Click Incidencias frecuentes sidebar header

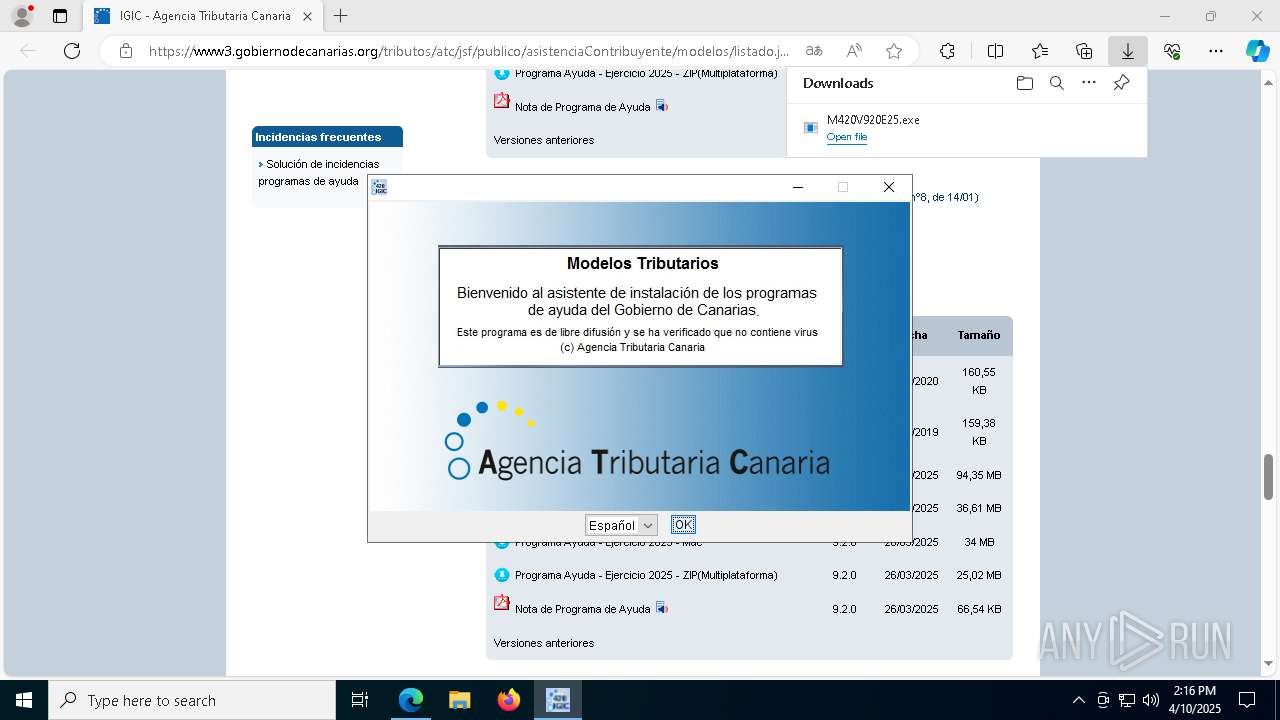327,137
